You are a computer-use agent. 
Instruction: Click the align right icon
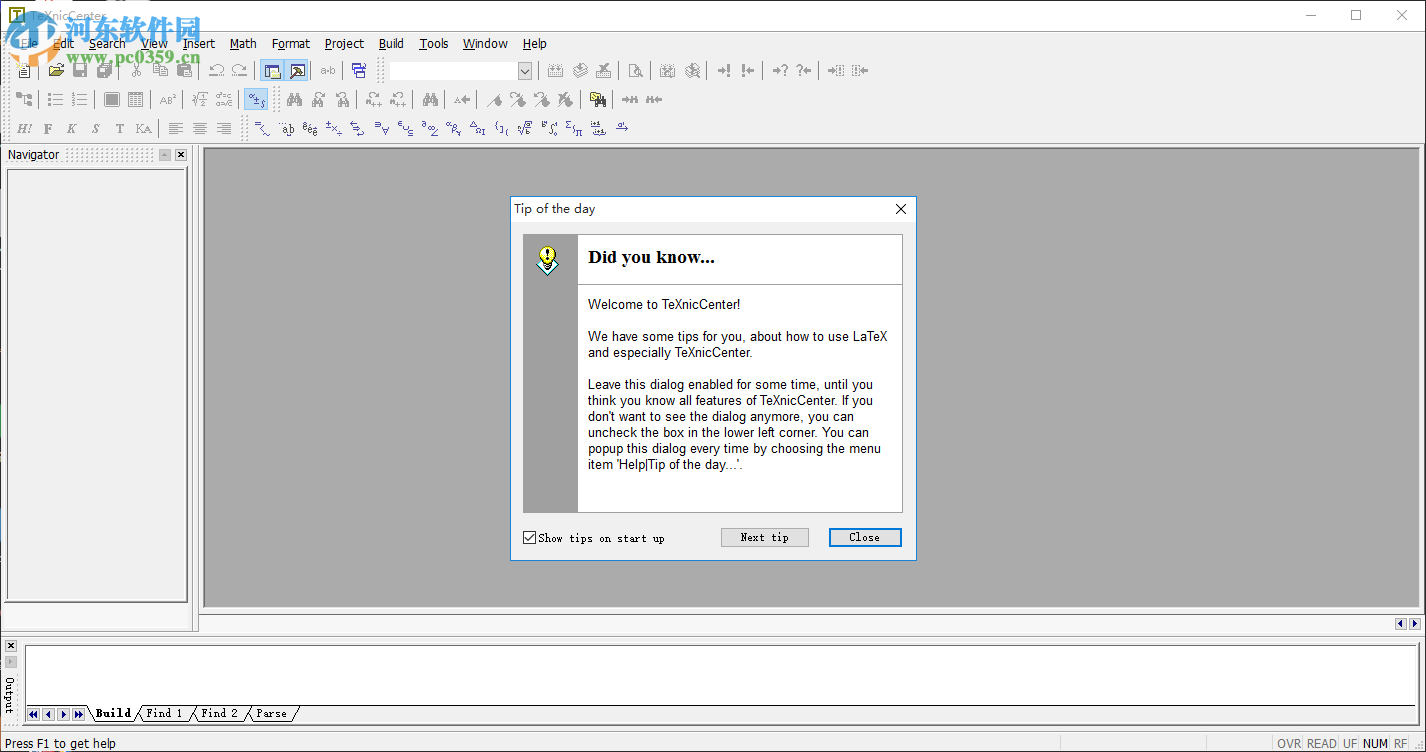tap(224, 128)
